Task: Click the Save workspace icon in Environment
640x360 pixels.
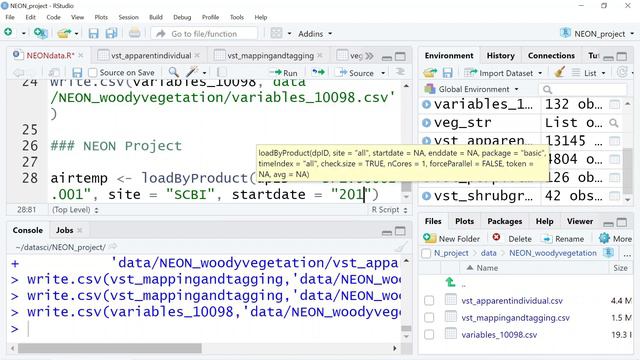Action: [447, 73]
